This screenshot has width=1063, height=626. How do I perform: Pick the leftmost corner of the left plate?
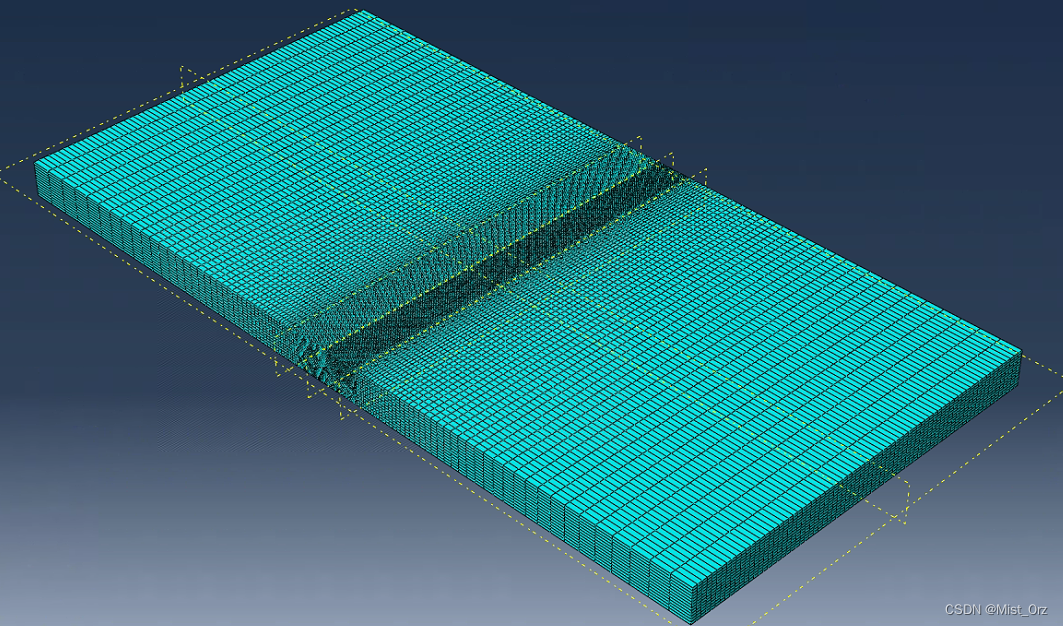[x=36, y=163]
